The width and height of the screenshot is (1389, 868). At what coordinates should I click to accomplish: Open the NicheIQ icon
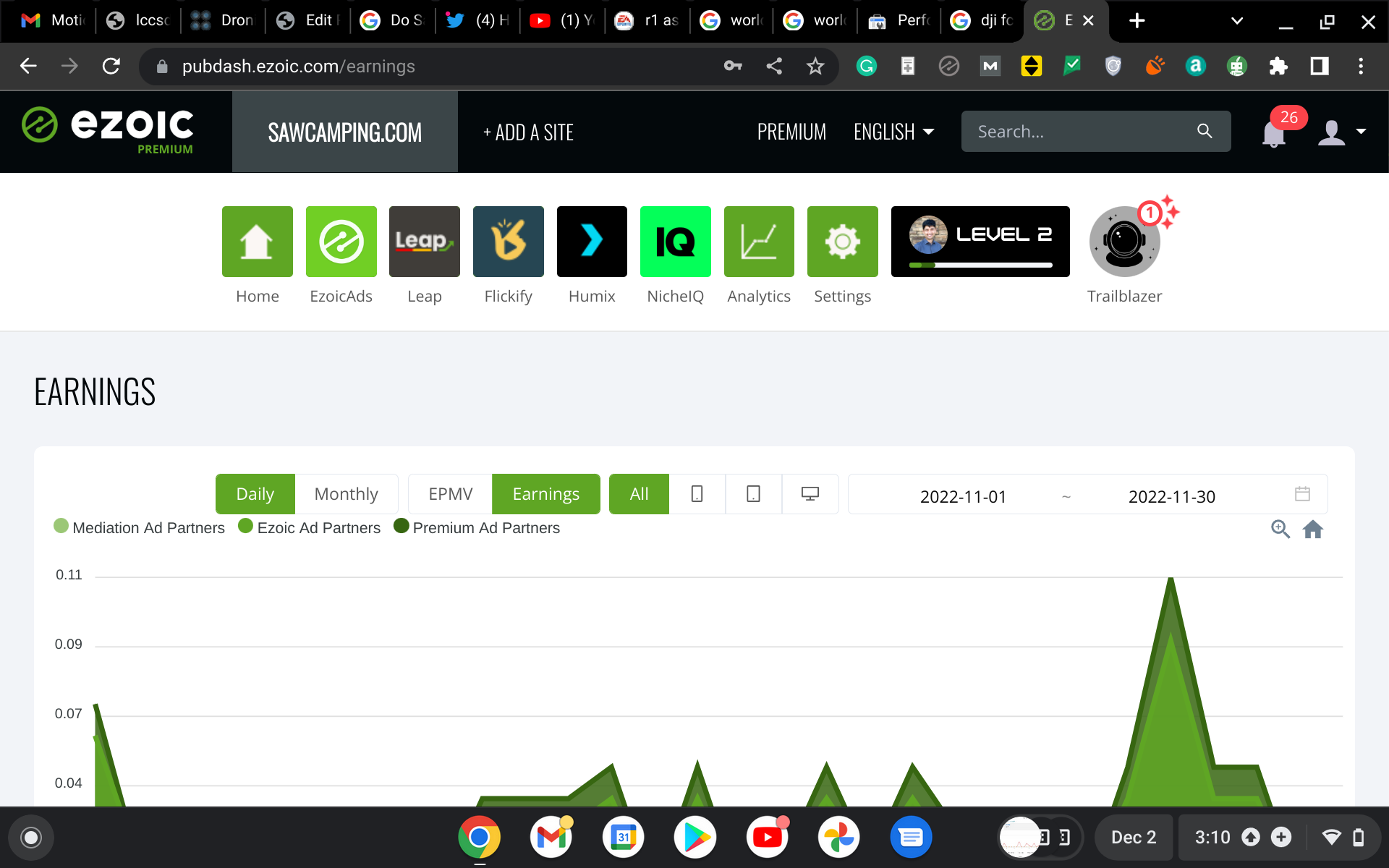[675, 242]
